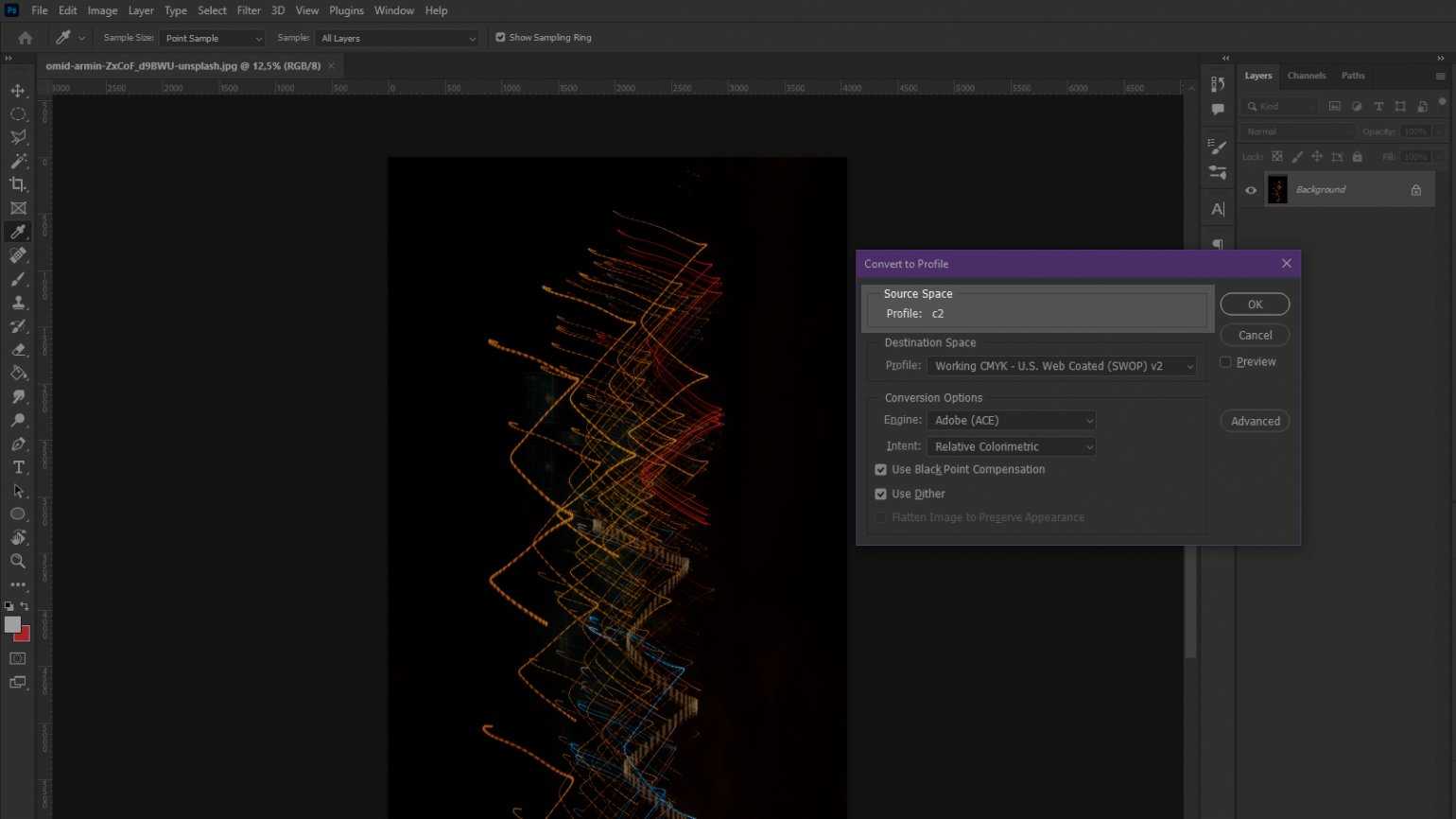This screenshot has height=819, width=1456.
Task: Select the Move tool
Action: [18, 91]
